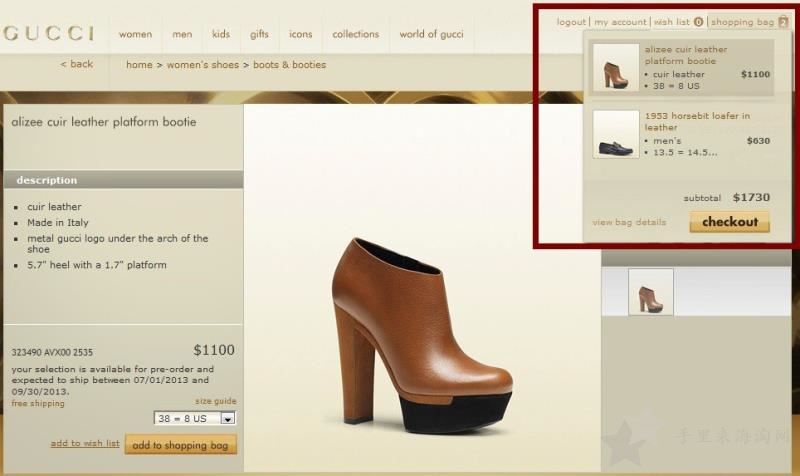The height and width of the screenshot is (476, 800).
Task: Click the home breadcrumb
Action: click(139, 65)
